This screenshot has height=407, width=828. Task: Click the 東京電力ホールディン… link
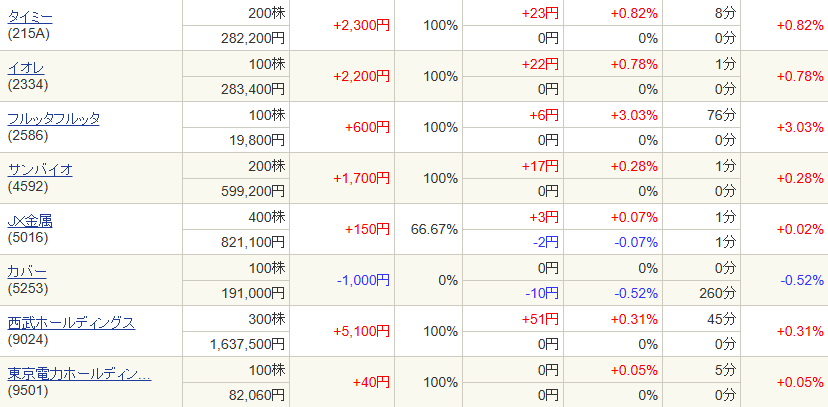(x=80, y=373)
